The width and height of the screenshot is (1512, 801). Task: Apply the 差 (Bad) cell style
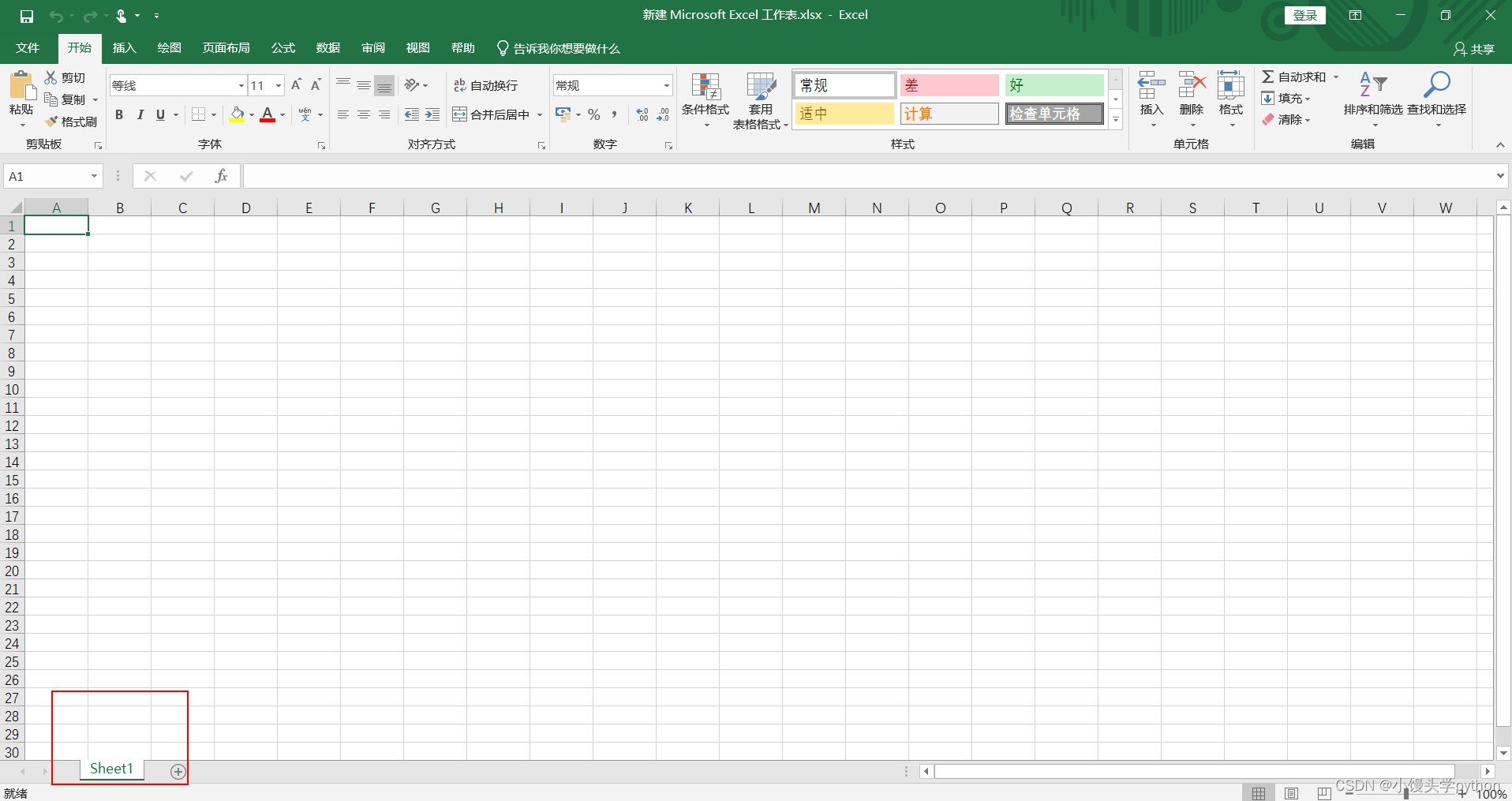[x=949, y=85]
